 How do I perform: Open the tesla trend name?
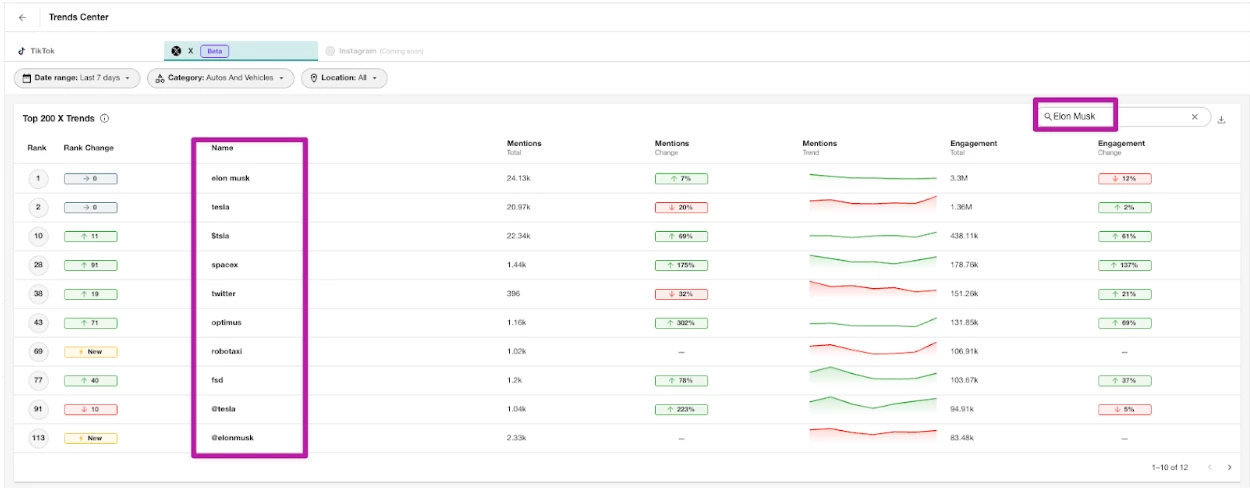[220, 207]
